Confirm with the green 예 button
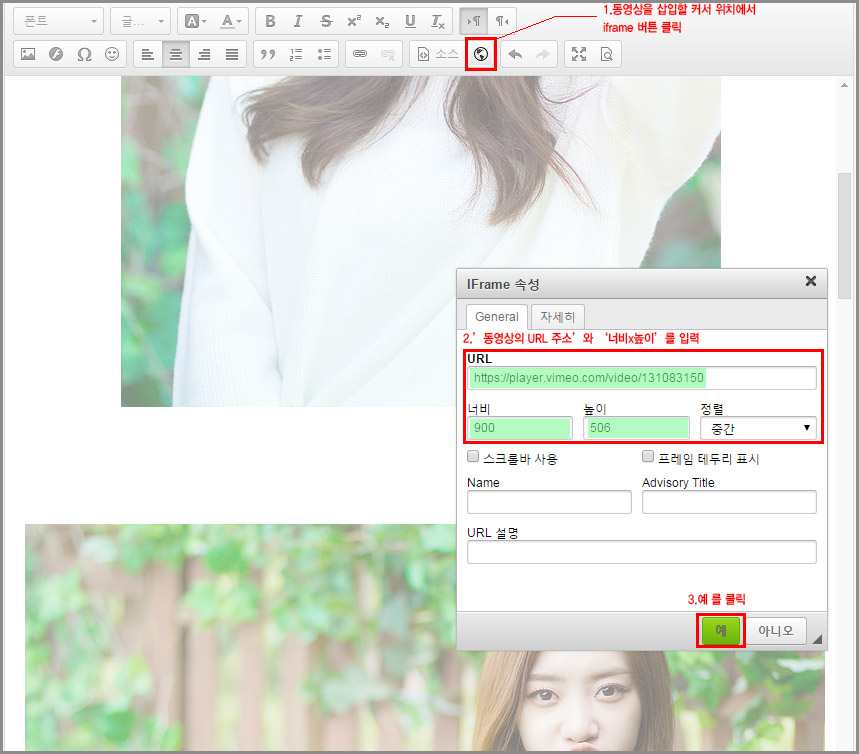Viewport: 859px width, 754px height. click(719, 631)
